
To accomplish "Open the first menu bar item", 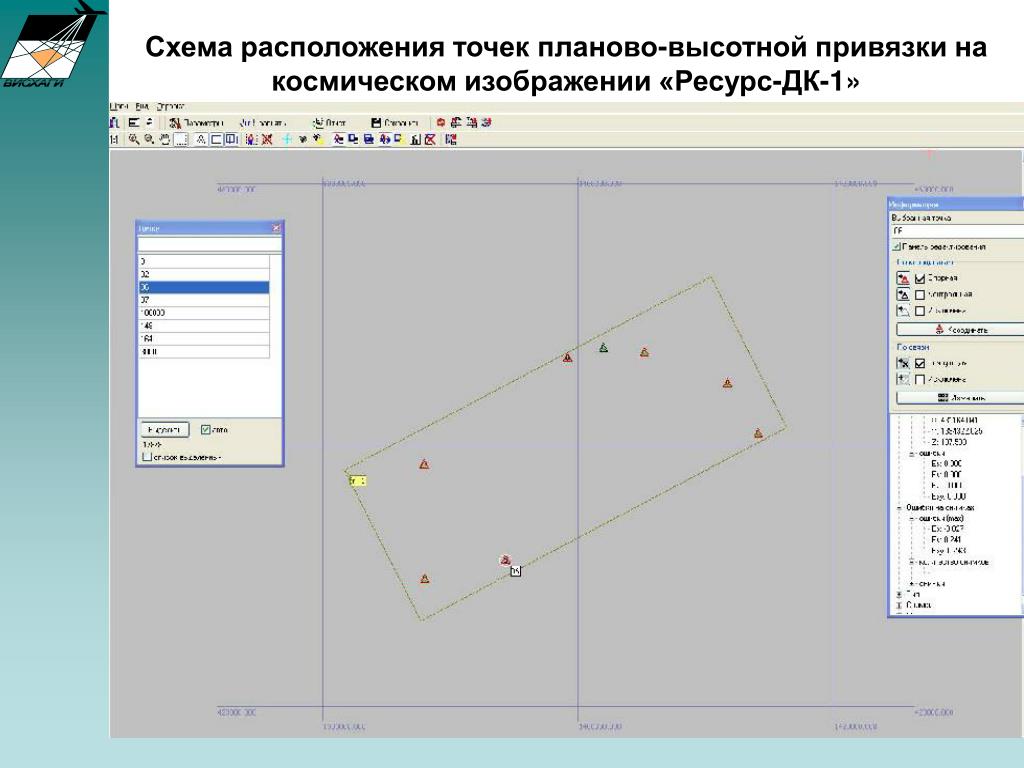I will coord(120,106).
